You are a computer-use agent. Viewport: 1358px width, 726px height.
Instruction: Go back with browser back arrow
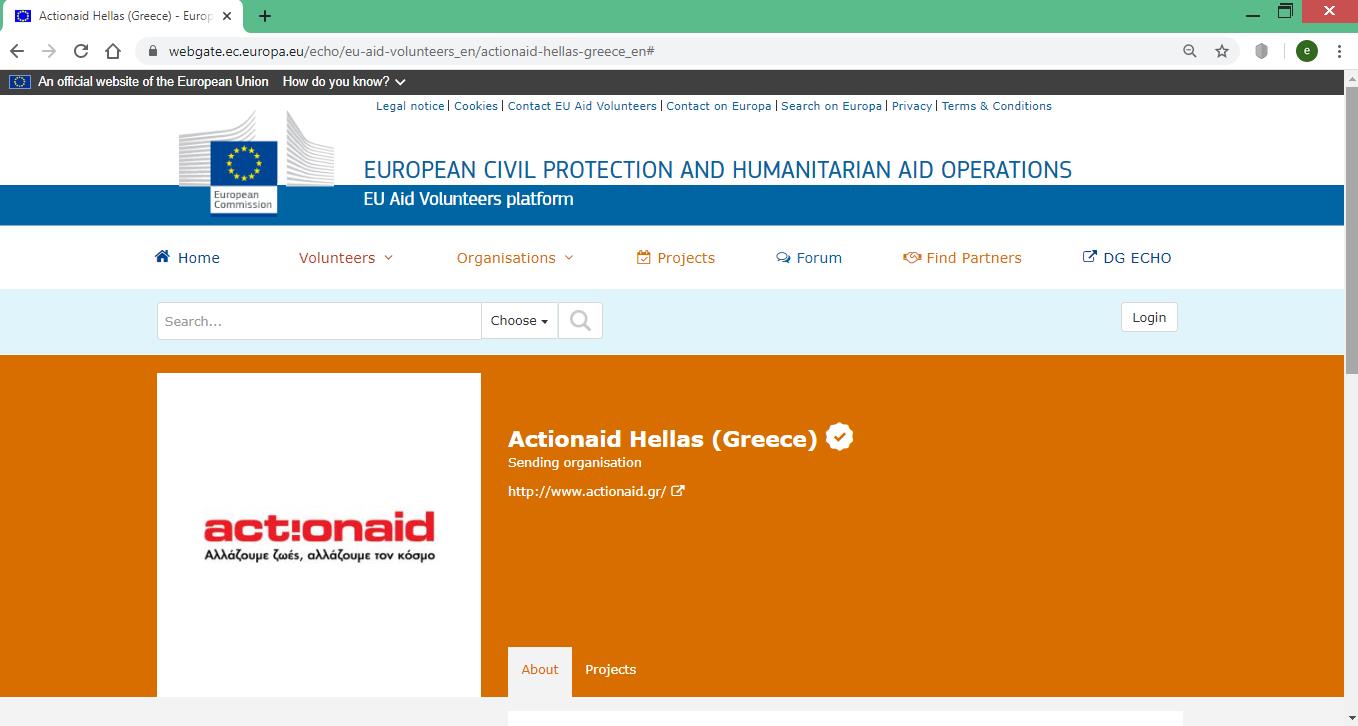coord(17,51)
